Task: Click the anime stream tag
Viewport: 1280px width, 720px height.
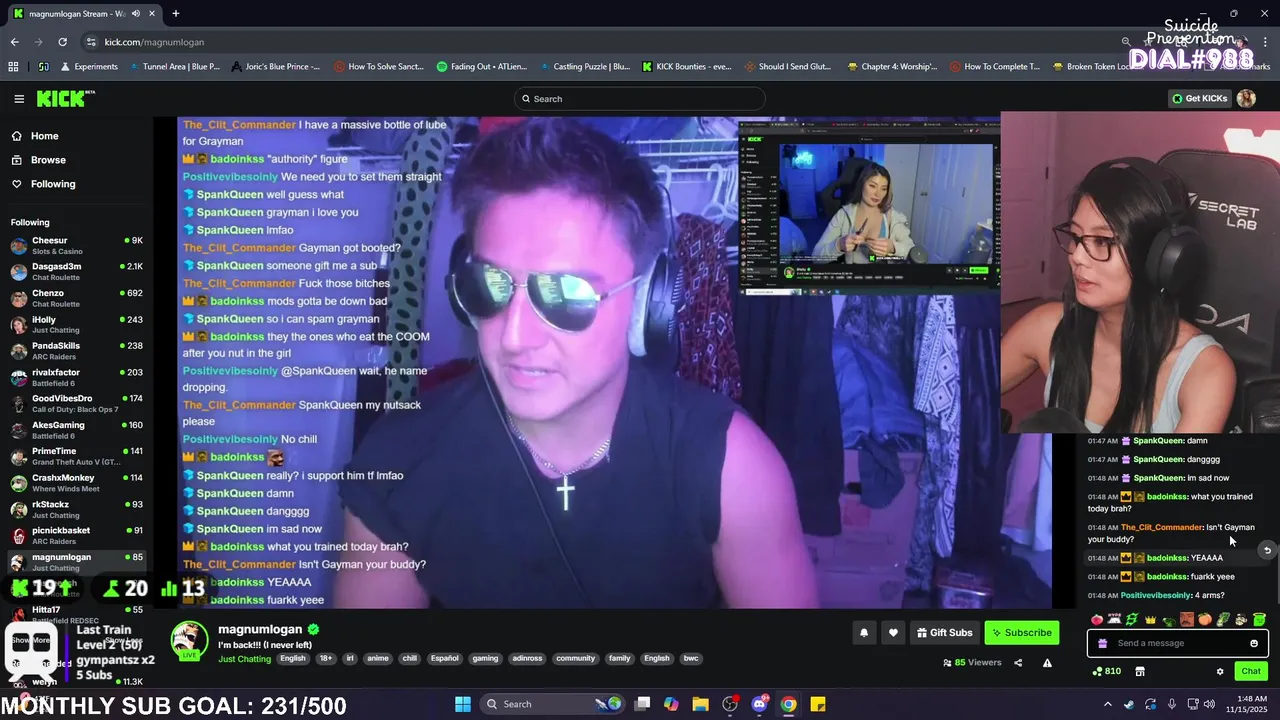Action: click(378, 658)
